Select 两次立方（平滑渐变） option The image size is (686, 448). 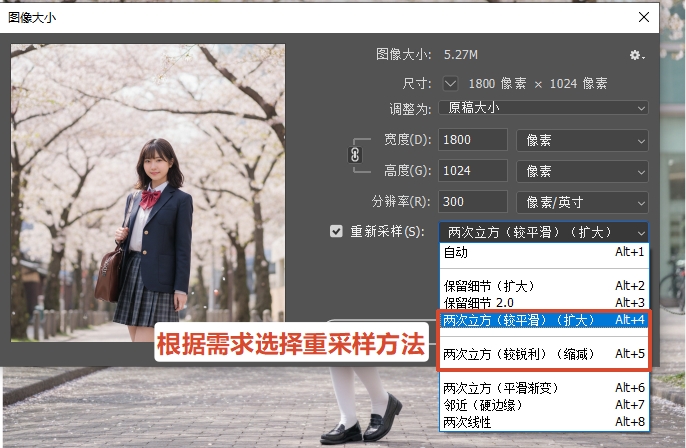[544, 388]
